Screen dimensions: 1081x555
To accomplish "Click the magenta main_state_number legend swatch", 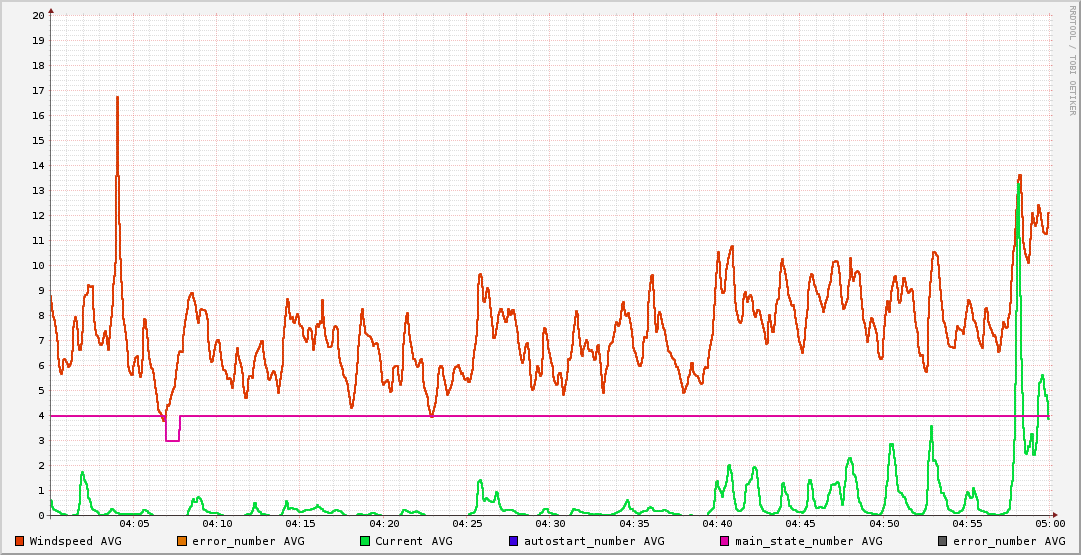I will tap(725, 541).
